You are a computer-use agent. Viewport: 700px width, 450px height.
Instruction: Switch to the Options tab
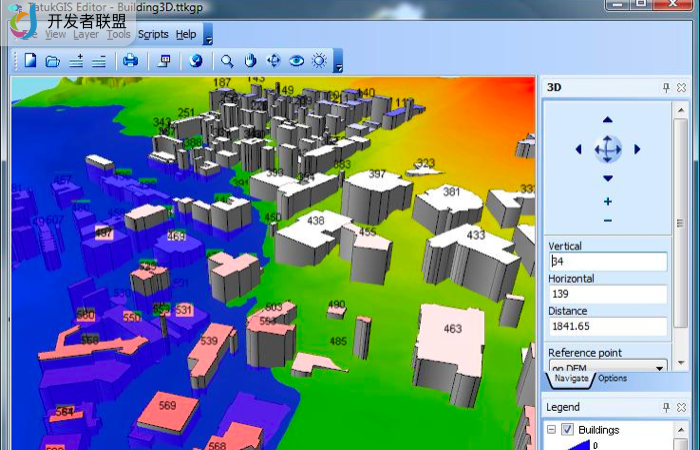coord(612,379)
